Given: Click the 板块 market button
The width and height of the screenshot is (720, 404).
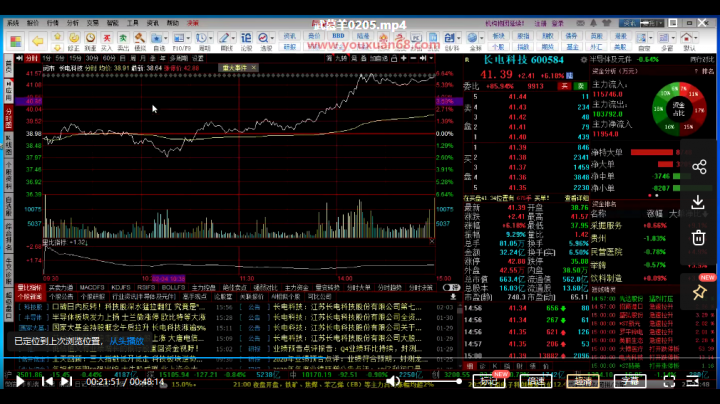Looking at the screenshot, I should click(498, 36).
